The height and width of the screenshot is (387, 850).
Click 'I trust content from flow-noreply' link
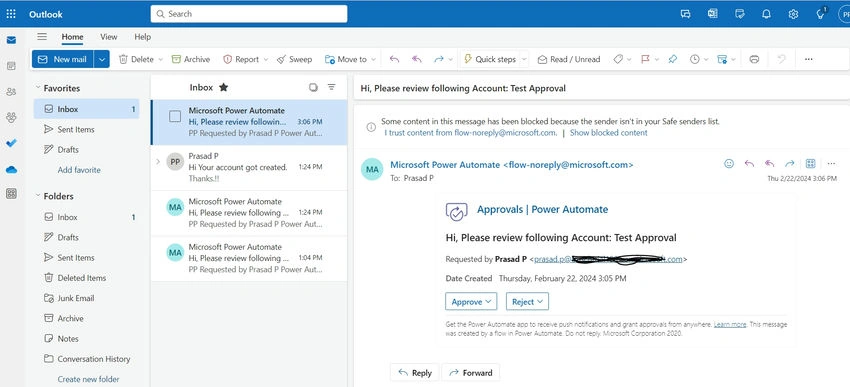tap(471, 132)
